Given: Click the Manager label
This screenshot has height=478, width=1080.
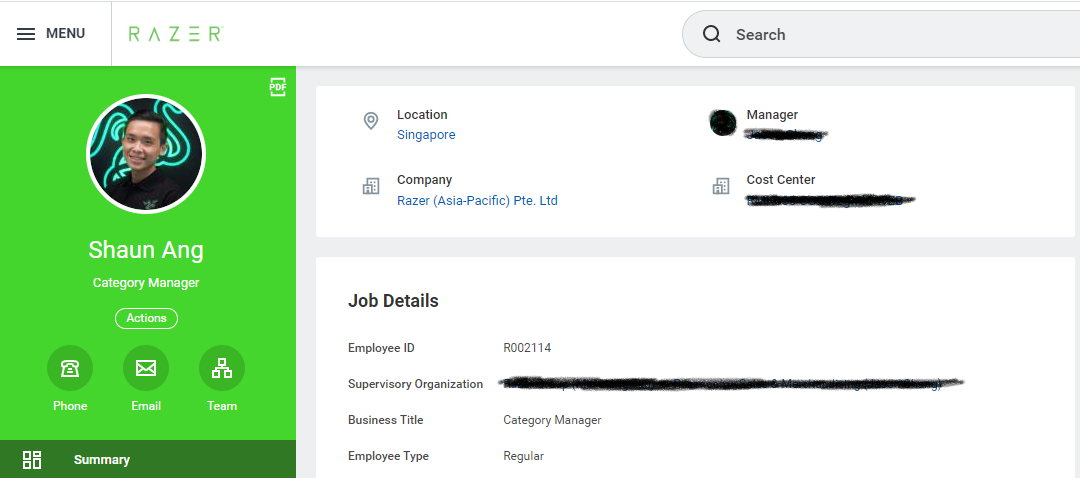Looking at the screenshot, I should pos(772,115).
